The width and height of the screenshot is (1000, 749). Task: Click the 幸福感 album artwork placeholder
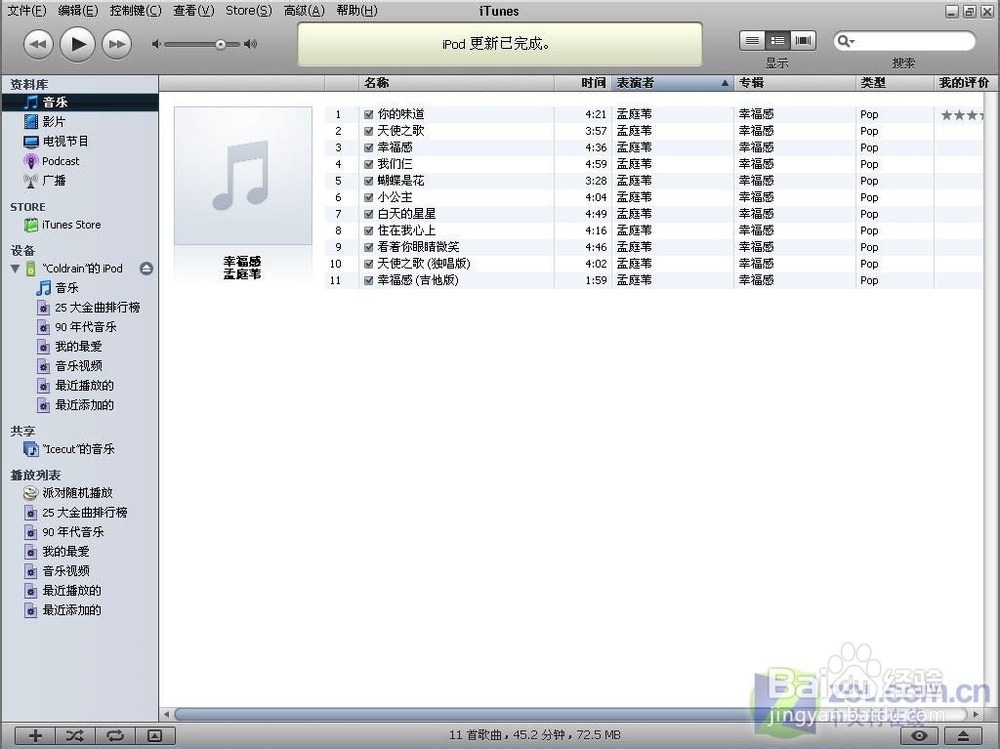(243, 176)
